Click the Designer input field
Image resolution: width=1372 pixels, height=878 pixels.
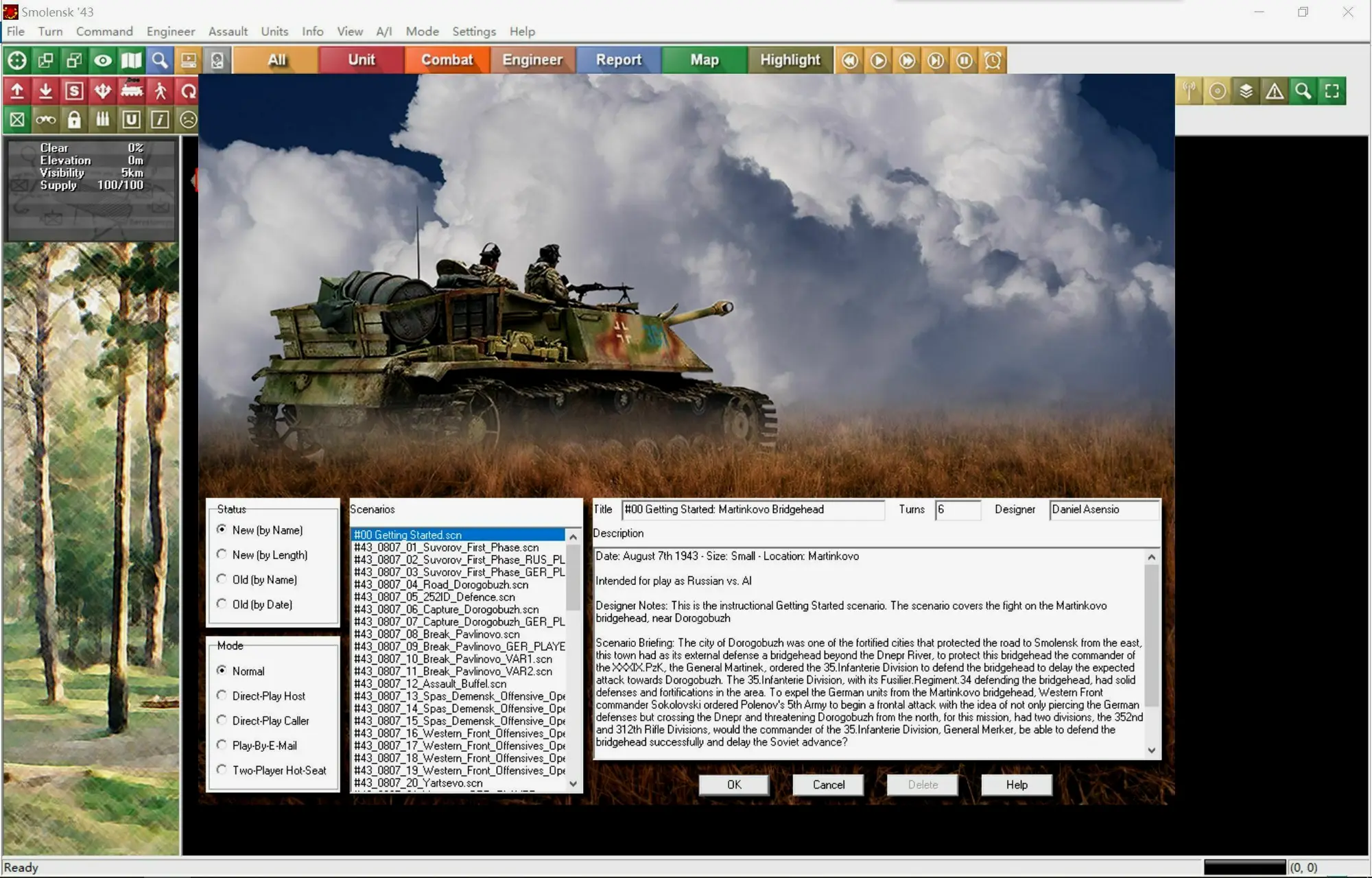[x=1104, y=510]
